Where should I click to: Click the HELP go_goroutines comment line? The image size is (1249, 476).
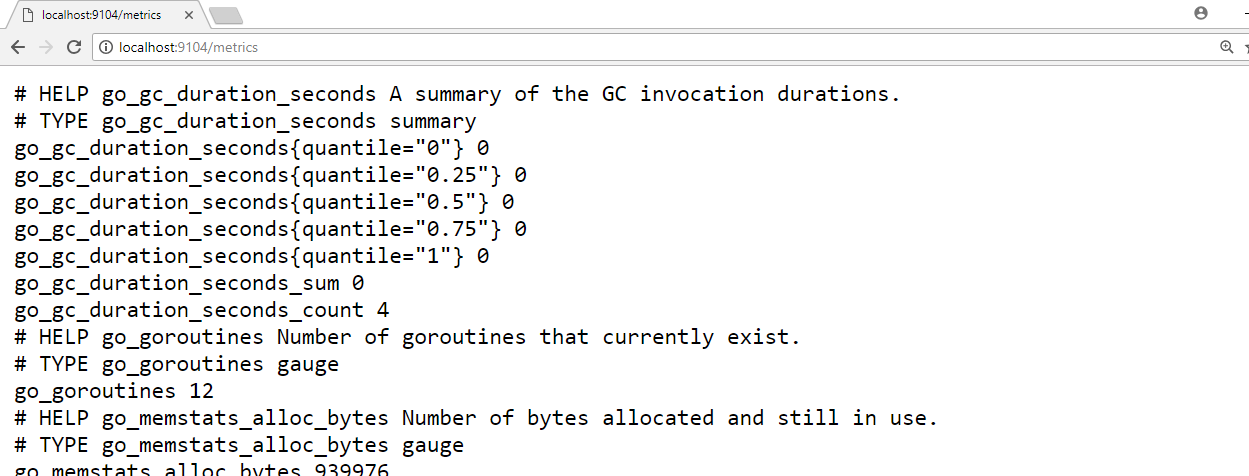point(408,337)
